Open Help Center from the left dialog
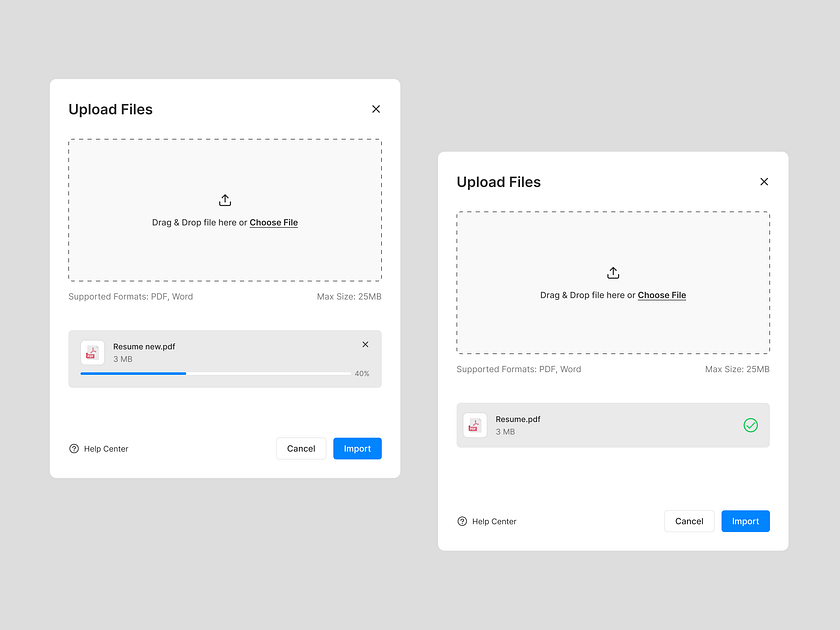Screen dimensions: 840x630 (x=103, y=449)
